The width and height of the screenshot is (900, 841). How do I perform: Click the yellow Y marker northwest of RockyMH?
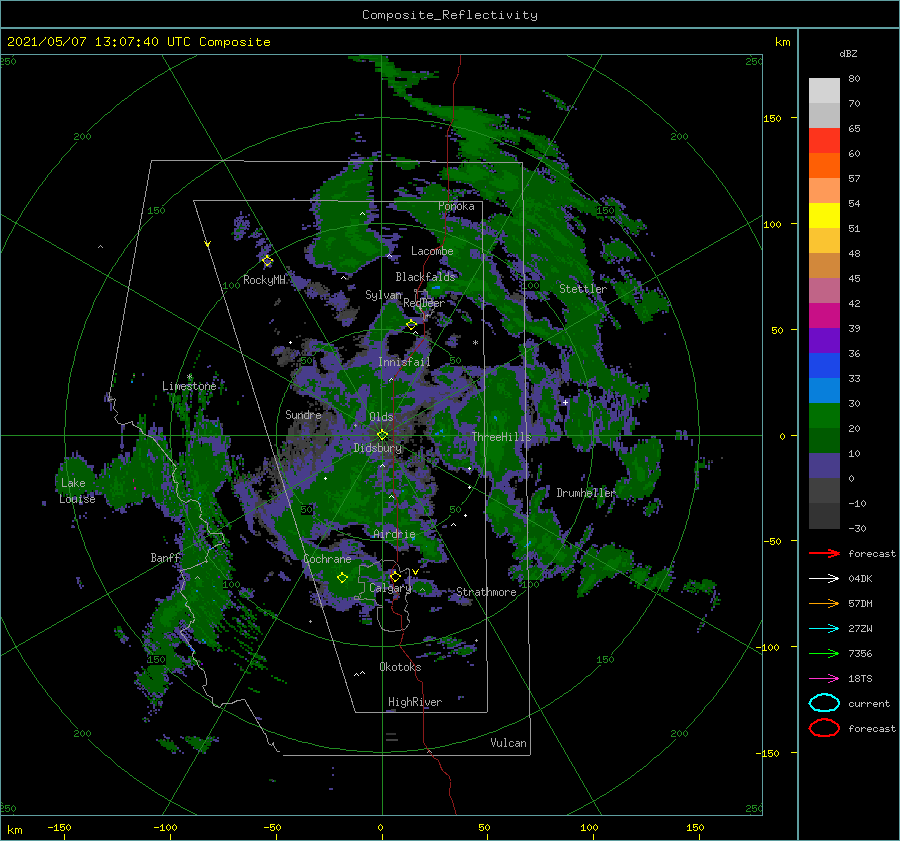[x=208, y=244]
